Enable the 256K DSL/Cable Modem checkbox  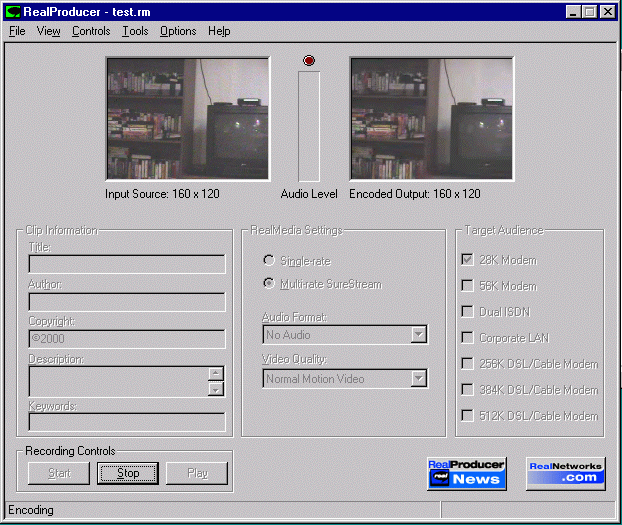(x=467, y=363)
